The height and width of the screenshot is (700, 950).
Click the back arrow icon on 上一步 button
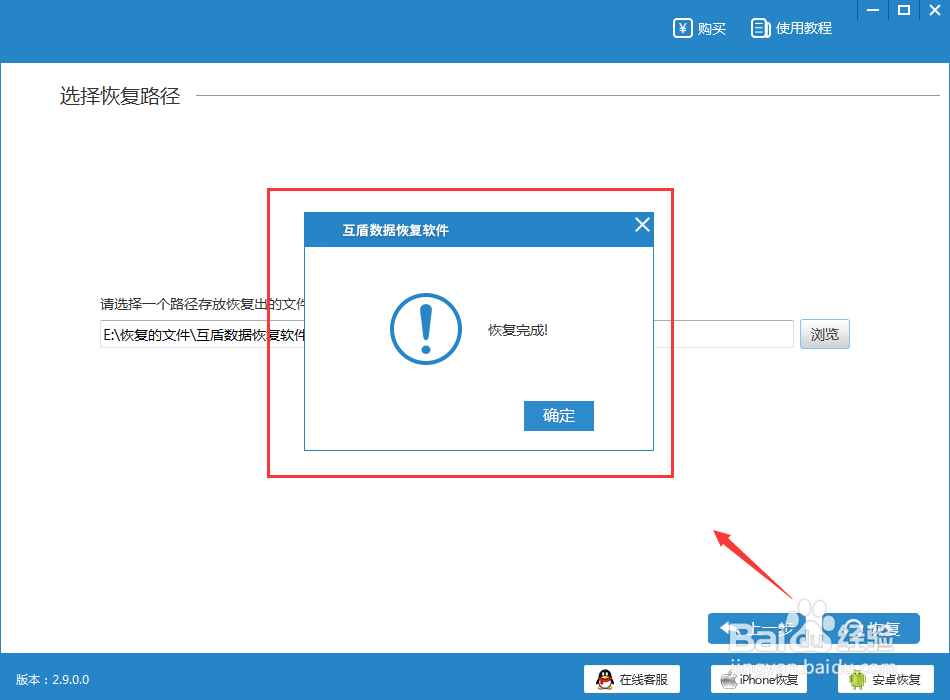point(728,627)
